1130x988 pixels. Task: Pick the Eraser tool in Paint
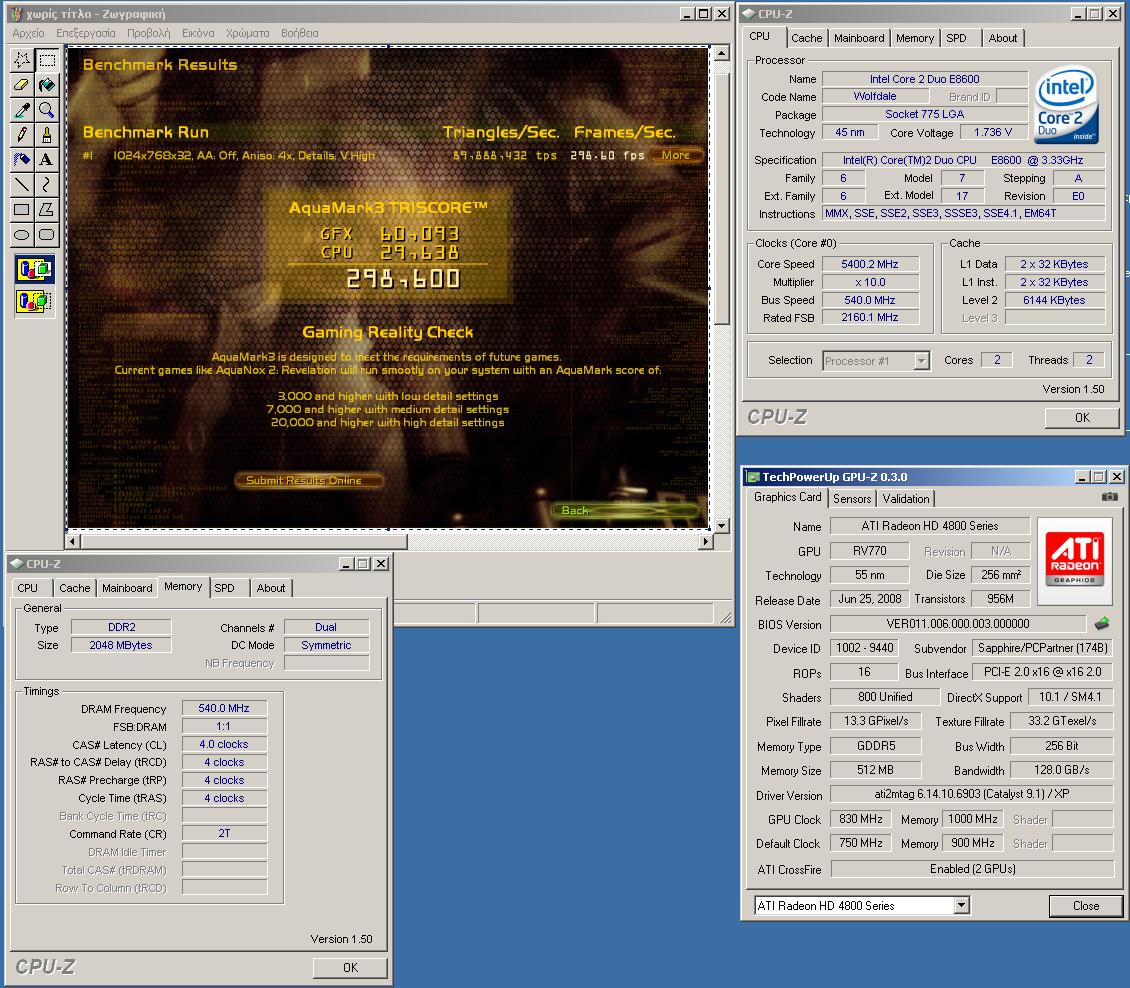(x=22, y=85)
